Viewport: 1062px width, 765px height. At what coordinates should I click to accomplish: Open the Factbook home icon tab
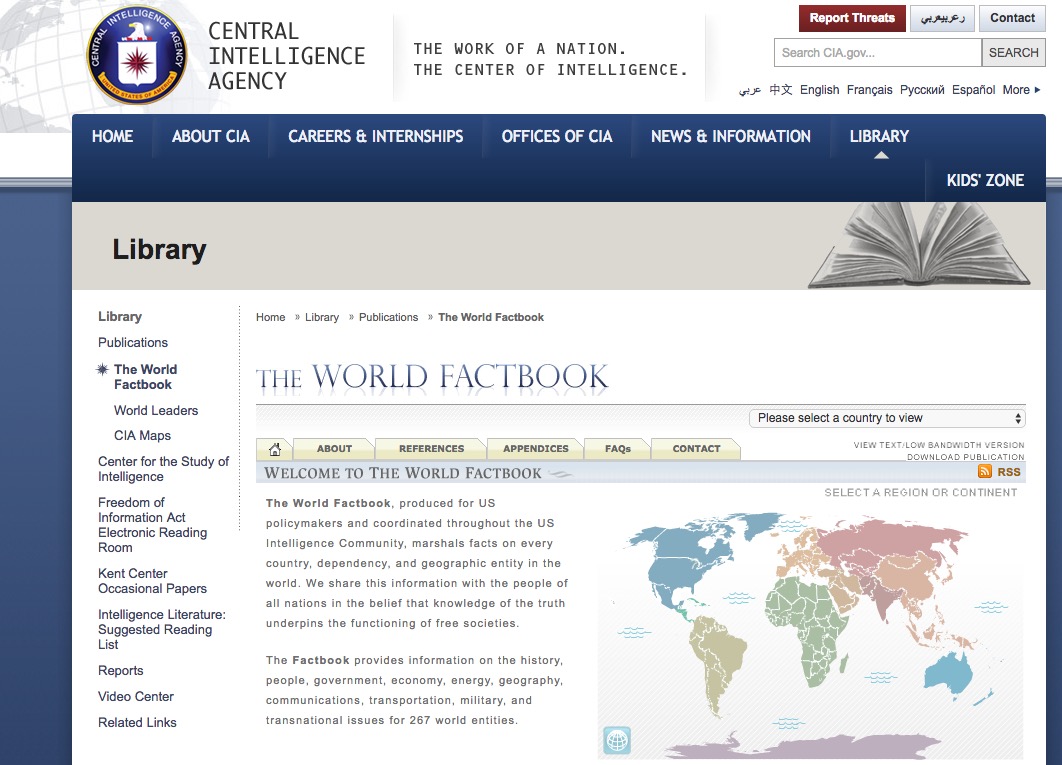pyautogui.click(x=274, y=449)
